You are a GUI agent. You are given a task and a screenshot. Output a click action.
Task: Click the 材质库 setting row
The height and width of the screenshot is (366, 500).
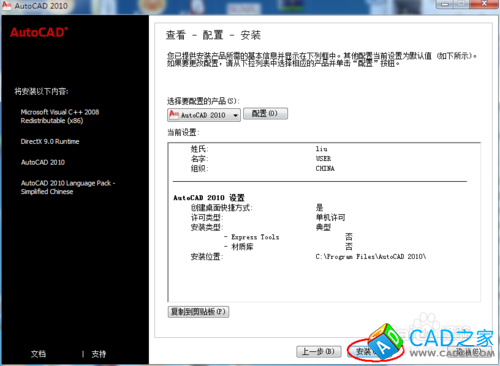tap(288, 247)
